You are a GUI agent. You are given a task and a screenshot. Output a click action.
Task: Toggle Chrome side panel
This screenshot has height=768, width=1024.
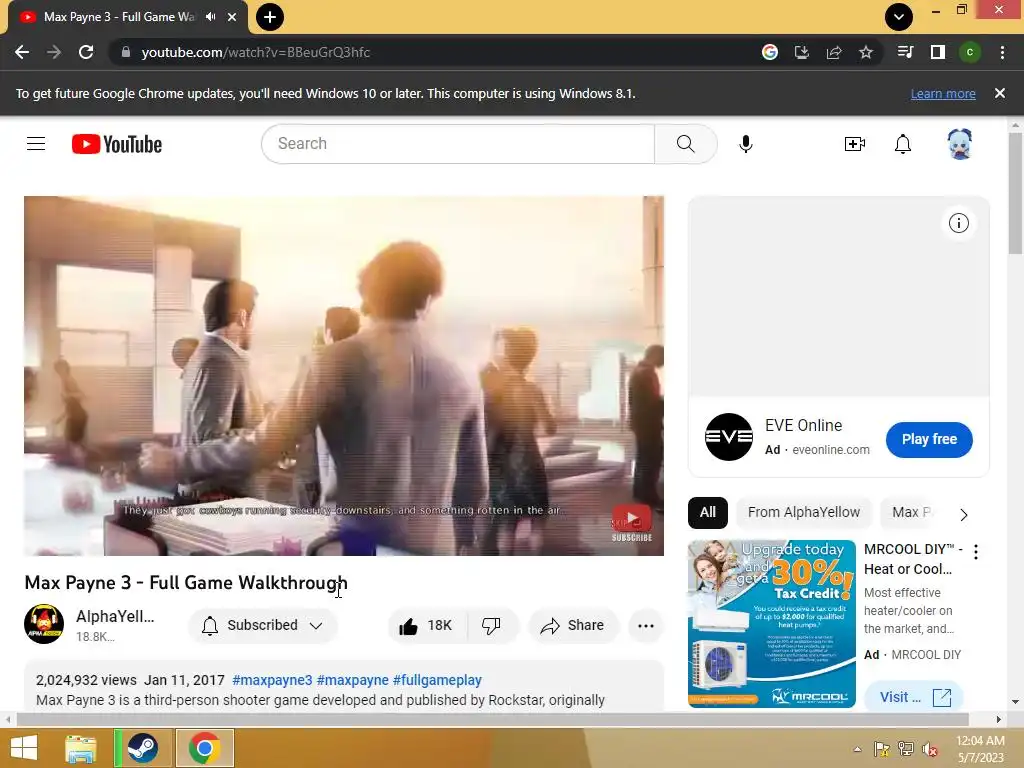938,52
